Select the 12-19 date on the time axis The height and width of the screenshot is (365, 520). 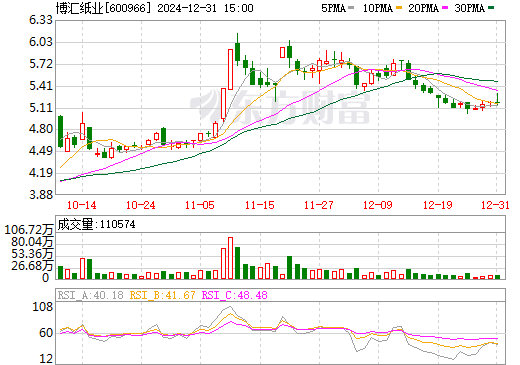click(x=438, y=205)
